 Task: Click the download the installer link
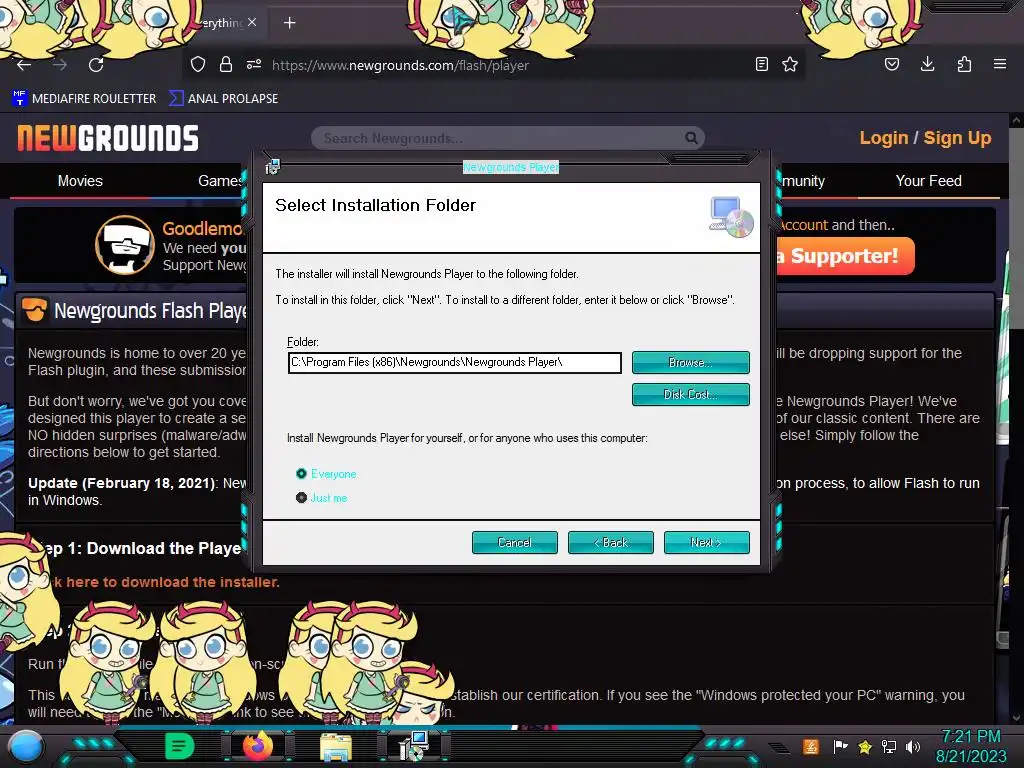coord(167,582)
